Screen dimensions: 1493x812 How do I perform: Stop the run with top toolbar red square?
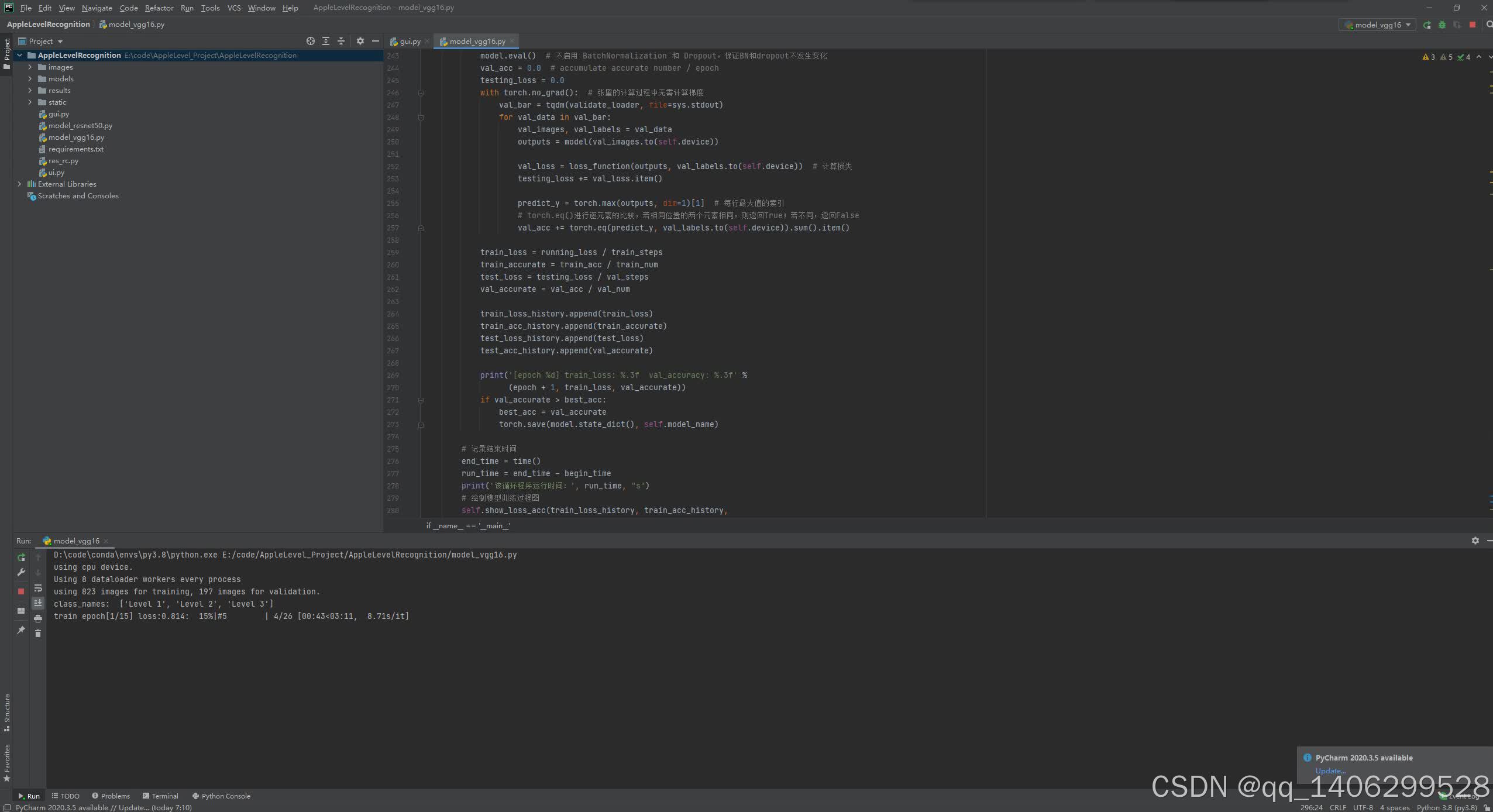1473,25
